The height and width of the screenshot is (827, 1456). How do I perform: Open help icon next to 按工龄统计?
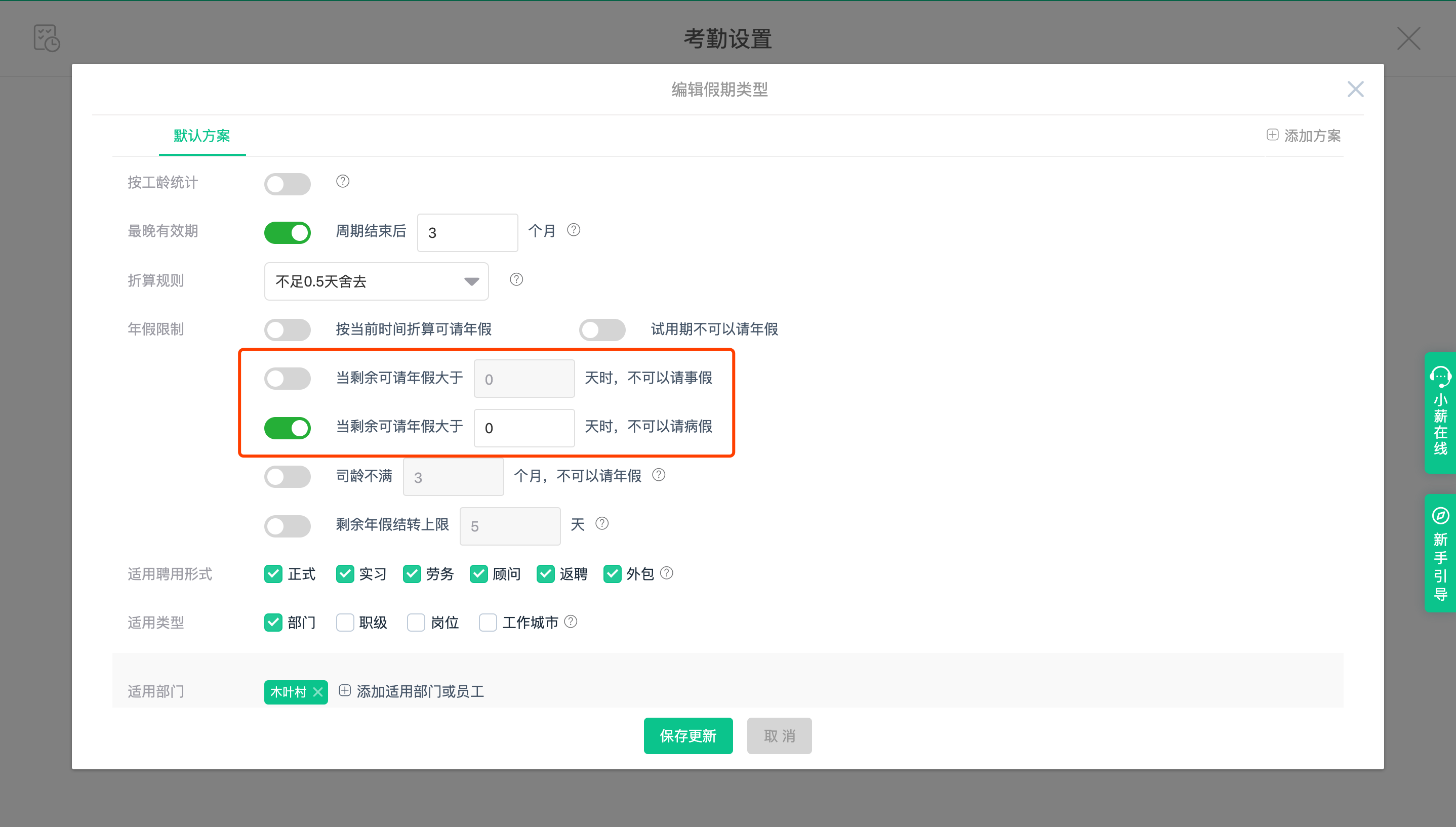[343, 181]
